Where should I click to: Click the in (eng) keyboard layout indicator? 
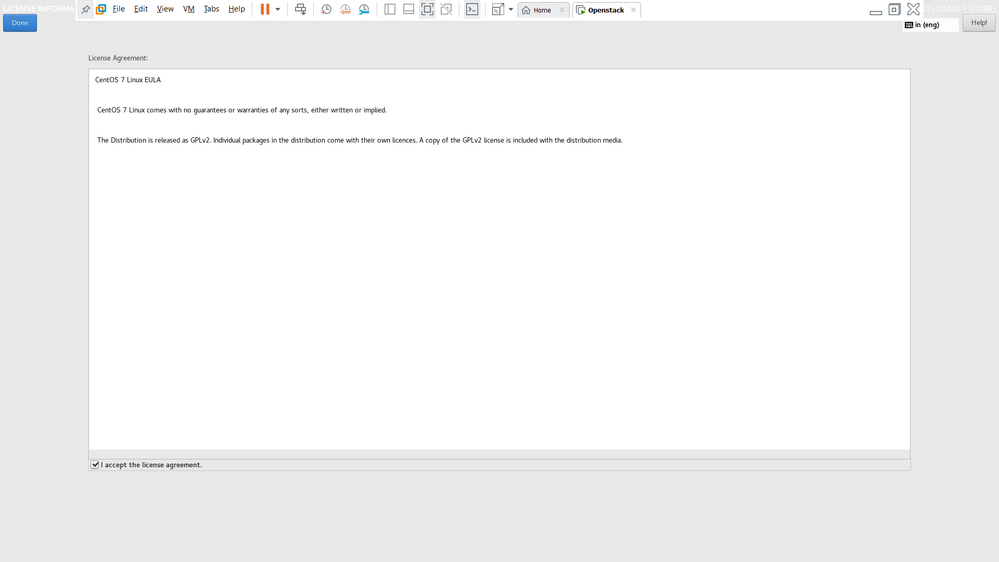(x=927, y=25)
